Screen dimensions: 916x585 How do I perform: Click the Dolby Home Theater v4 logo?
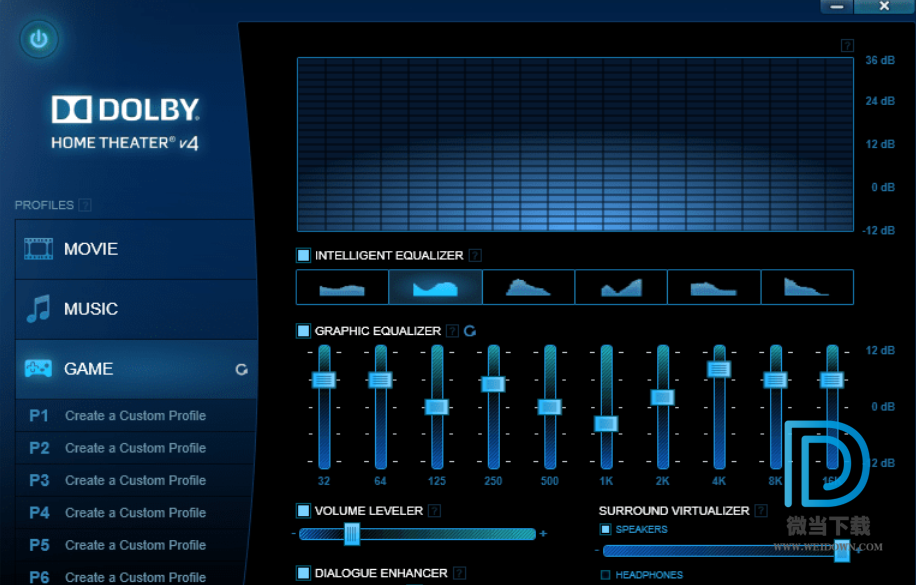pyautogui.click(x=125, y=123)
